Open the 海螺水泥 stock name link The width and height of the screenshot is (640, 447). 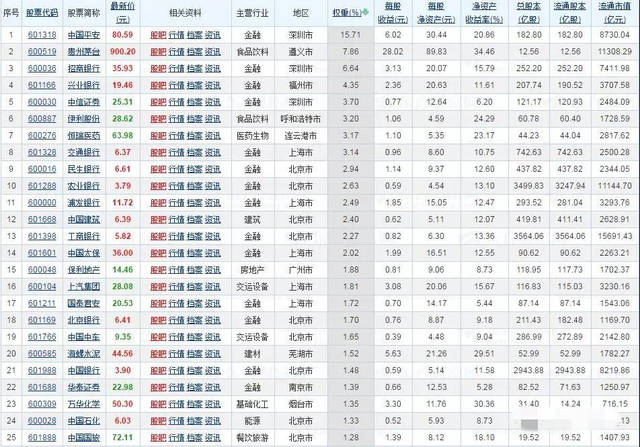[x=84, y=354]
